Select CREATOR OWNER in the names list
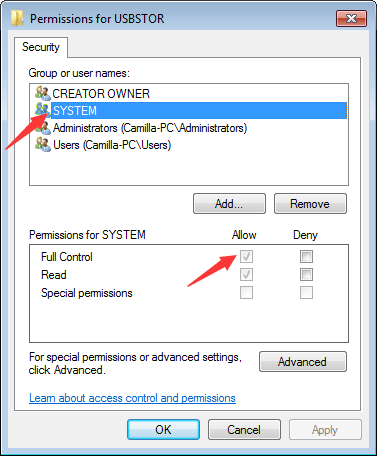The width and height of the screenshot is (377, 456). [x=101, y=93]
